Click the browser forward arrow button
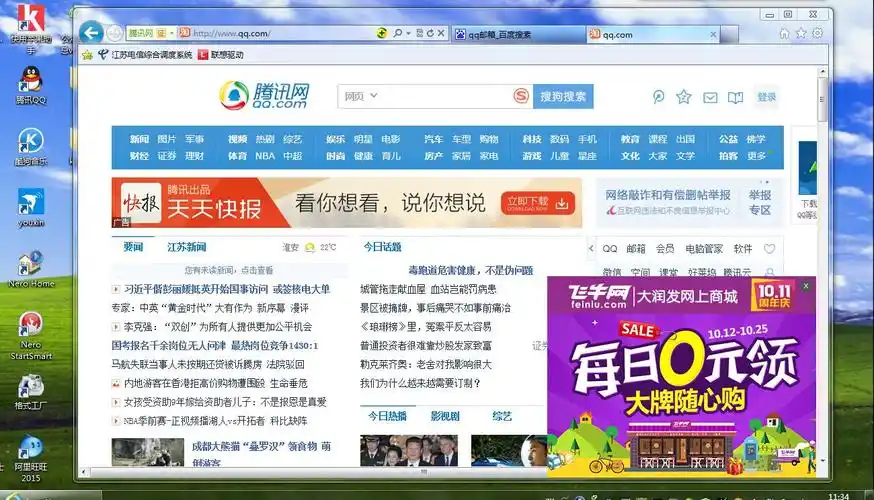The height and width of the screenshot is (500, 874). (115, 33)
